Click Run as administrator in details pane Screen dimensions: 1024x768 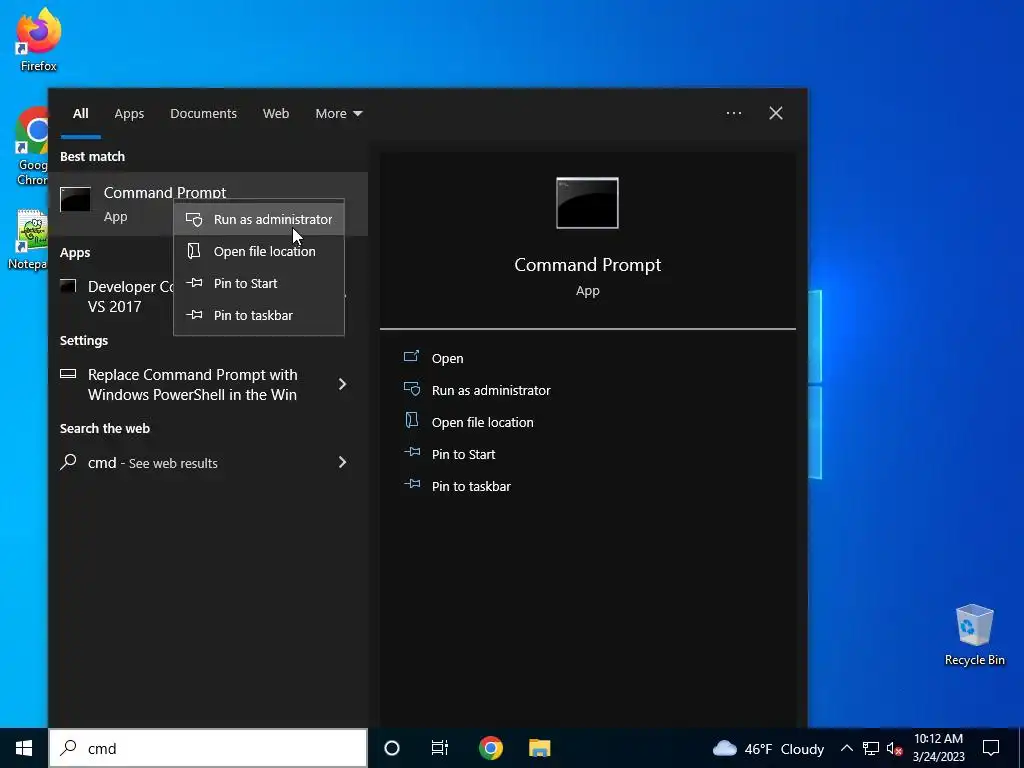point(491,391)
